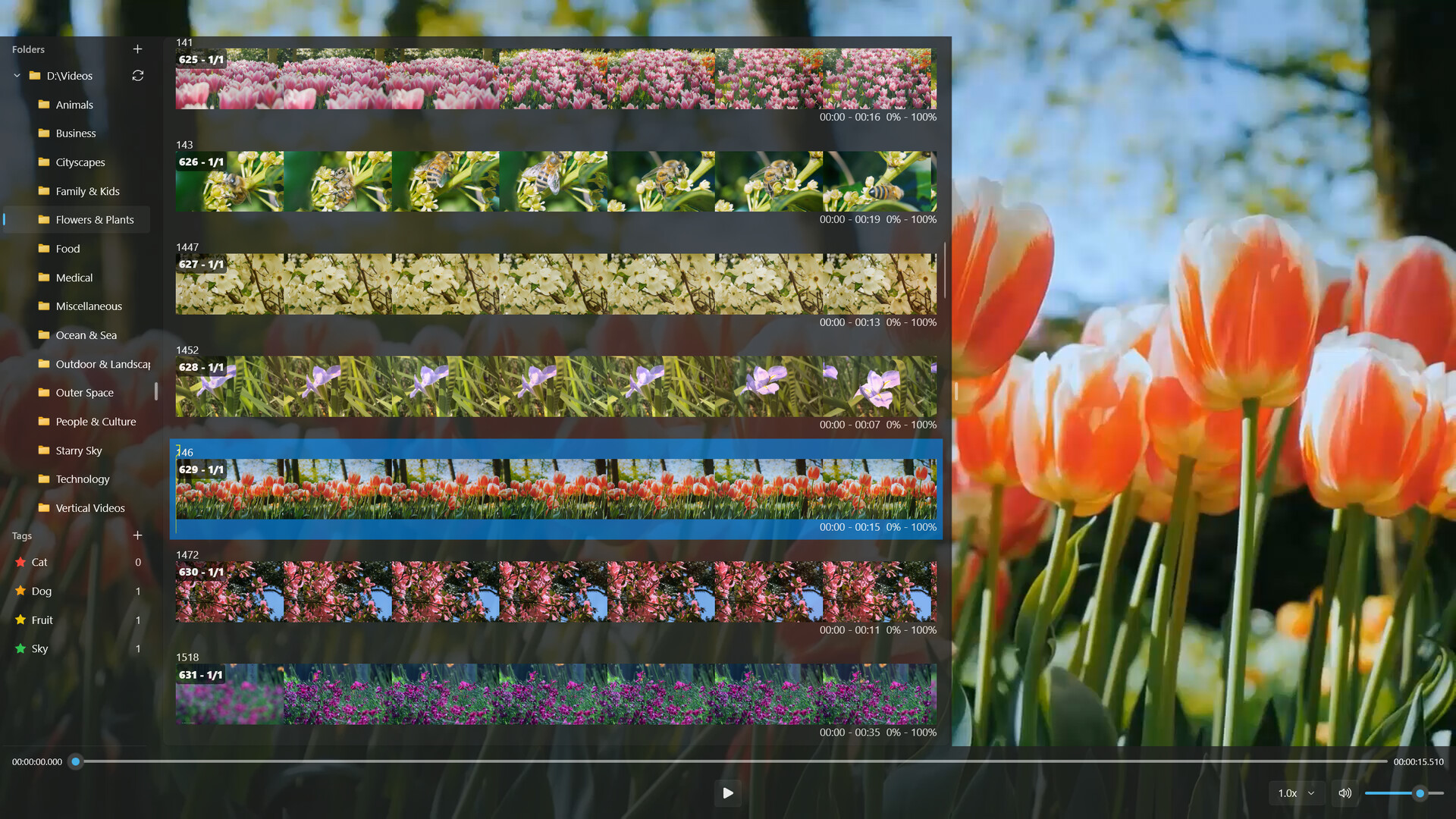This screenshot has width=1456, height=819.
Task: Refresh the D:\Videos folder
Action: (137, 76)
